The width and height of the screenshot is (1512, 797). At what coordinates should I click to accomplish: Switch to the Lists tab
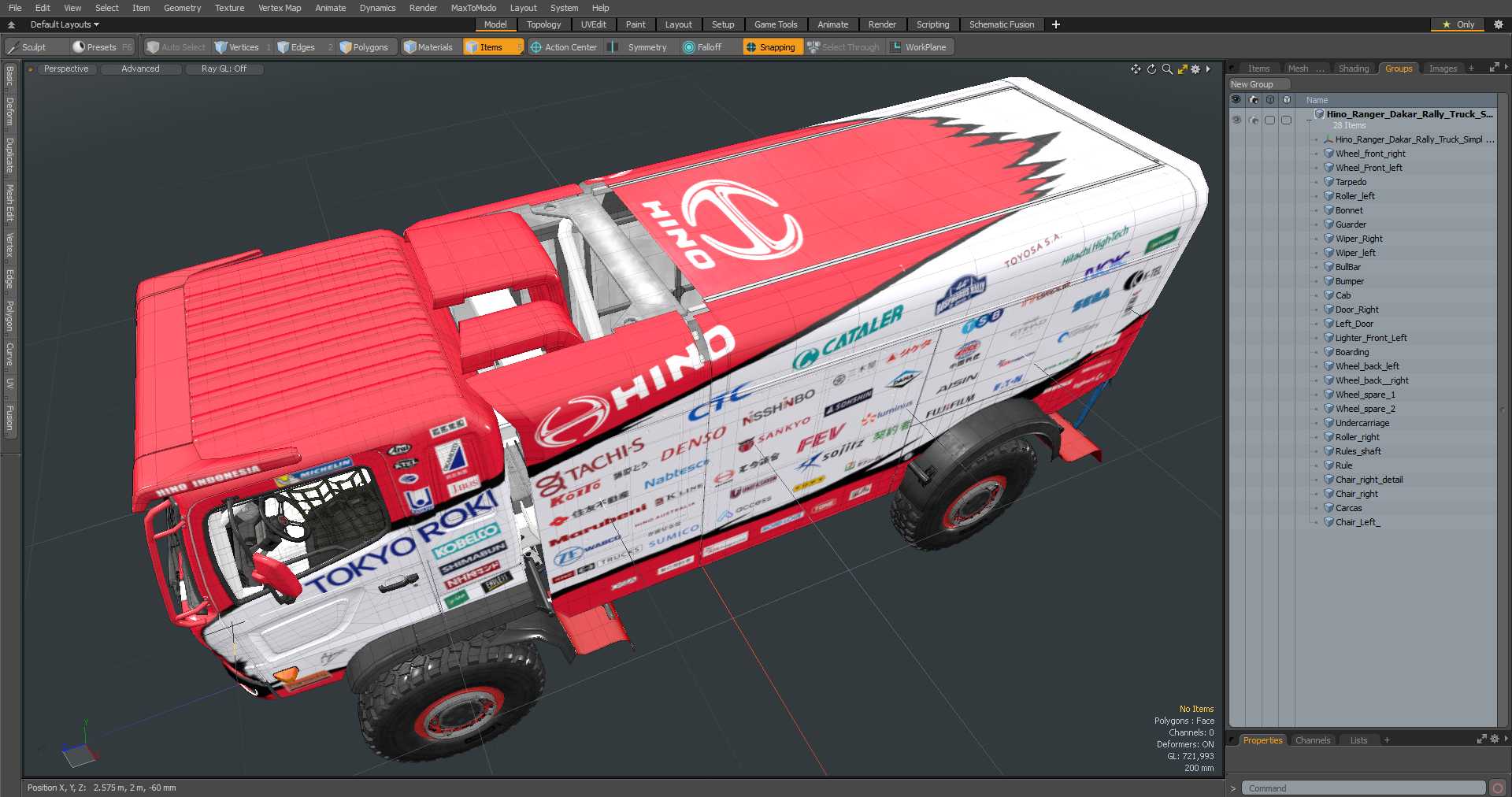[1358, 740]
